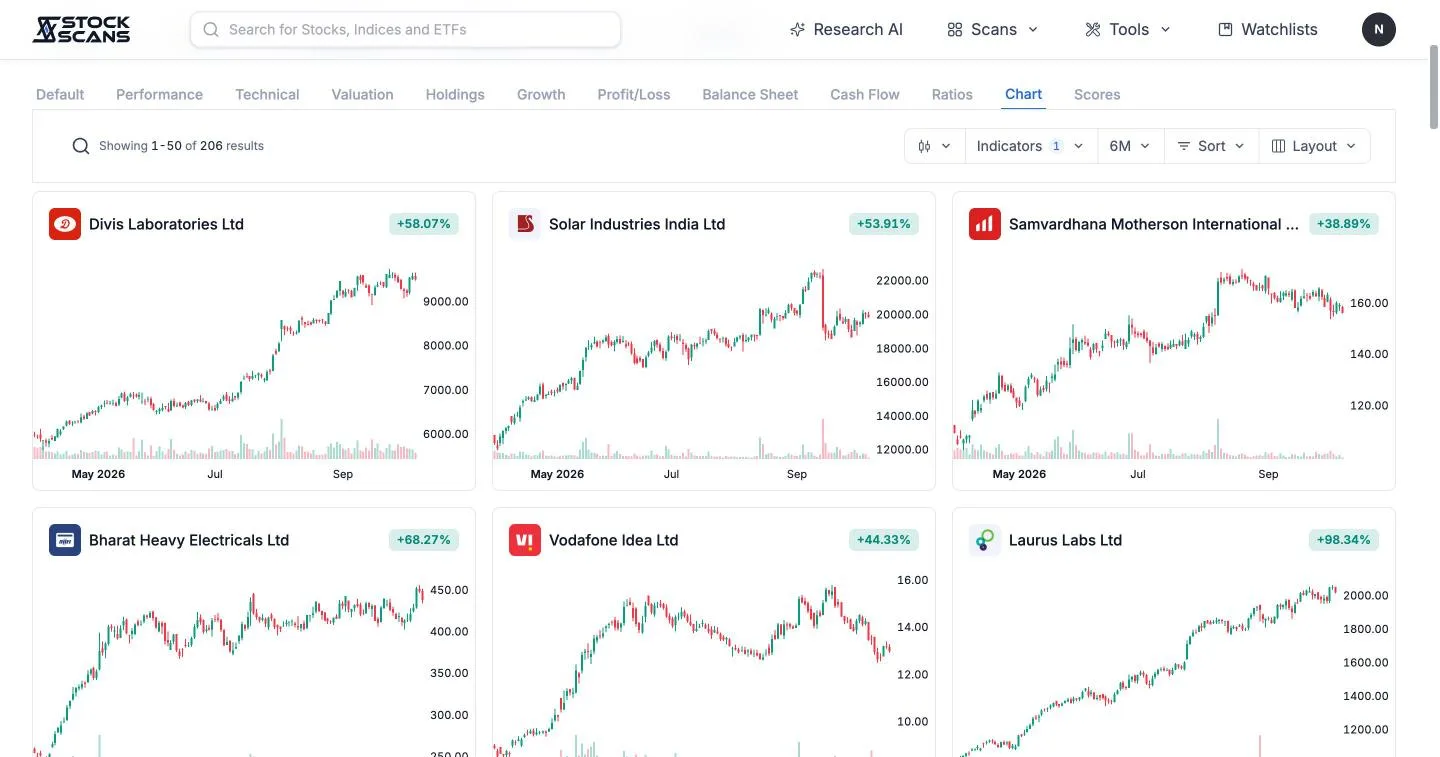This screenshot has width=1440, height=757.
Task: Switch to the Performance tab
Action: point(159,94)
